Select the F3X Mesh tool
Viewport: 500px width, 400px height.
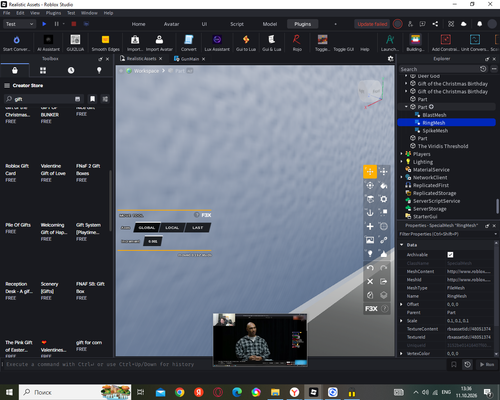click(384, 226)
